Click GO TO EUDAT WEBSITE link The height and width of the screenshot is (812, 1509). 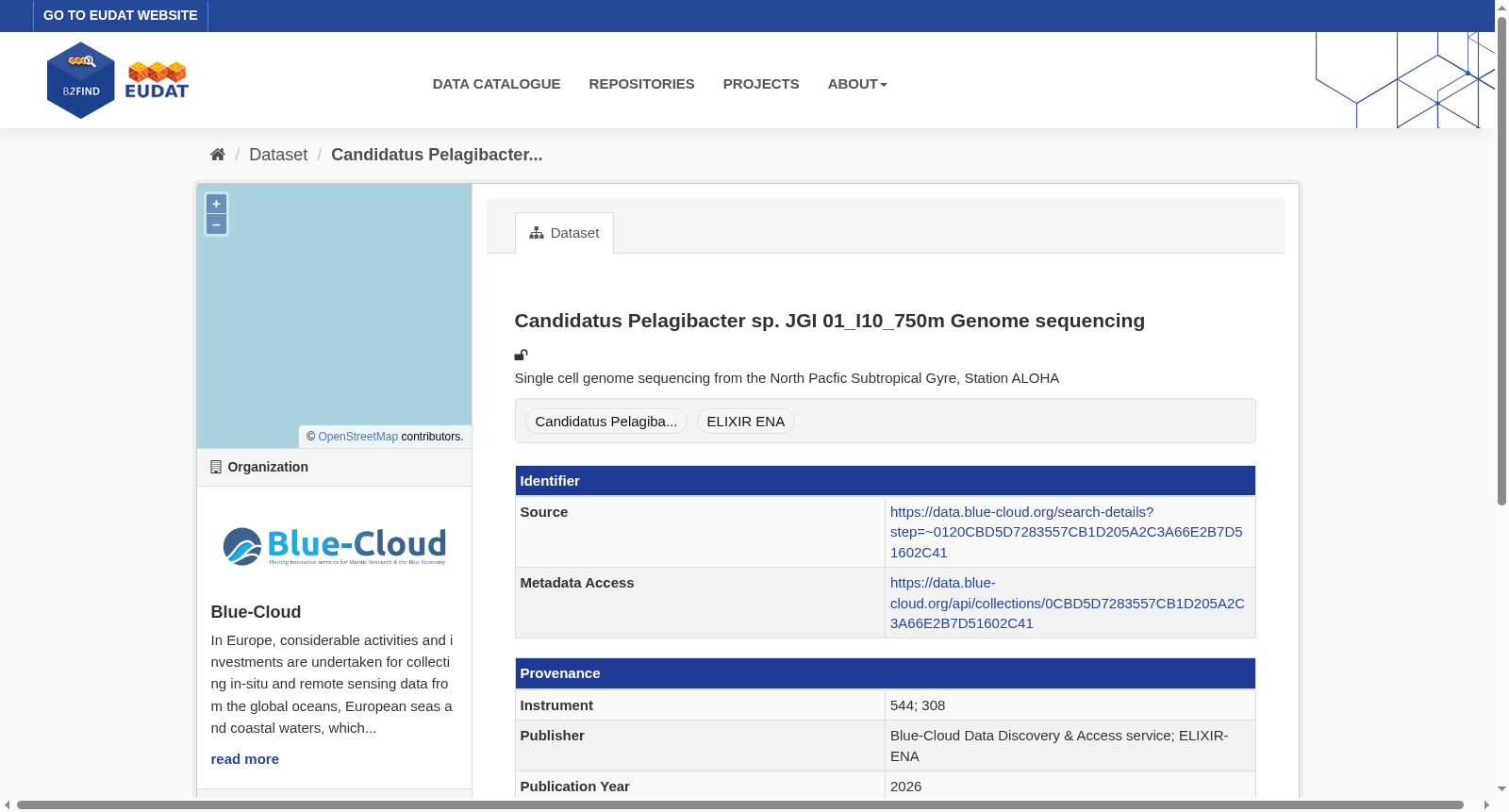click(x=121, y=15)
